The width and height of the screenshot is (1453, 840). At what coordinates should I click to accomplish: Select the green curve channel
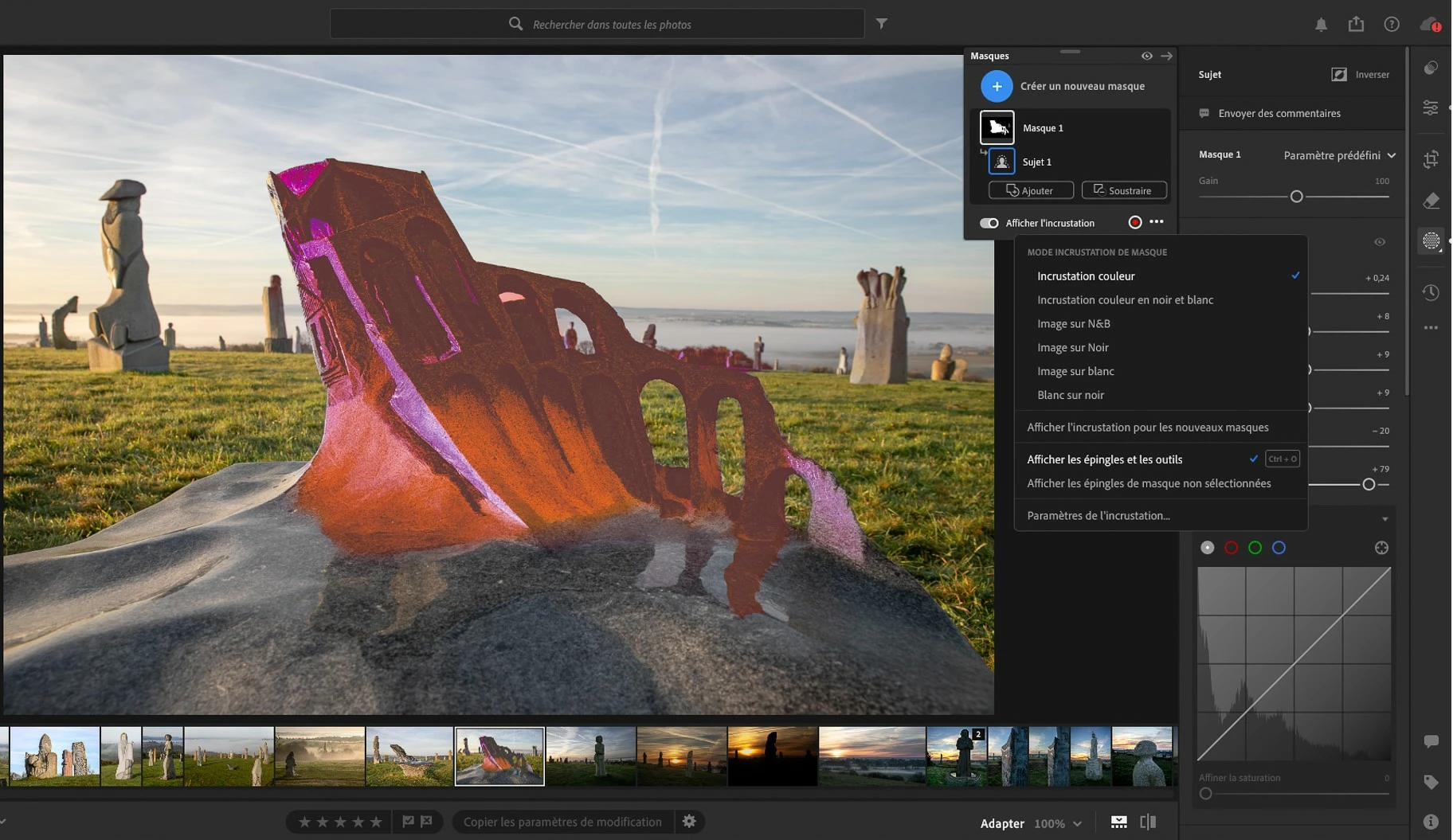pyautogui.click(x=1255, y=548)
